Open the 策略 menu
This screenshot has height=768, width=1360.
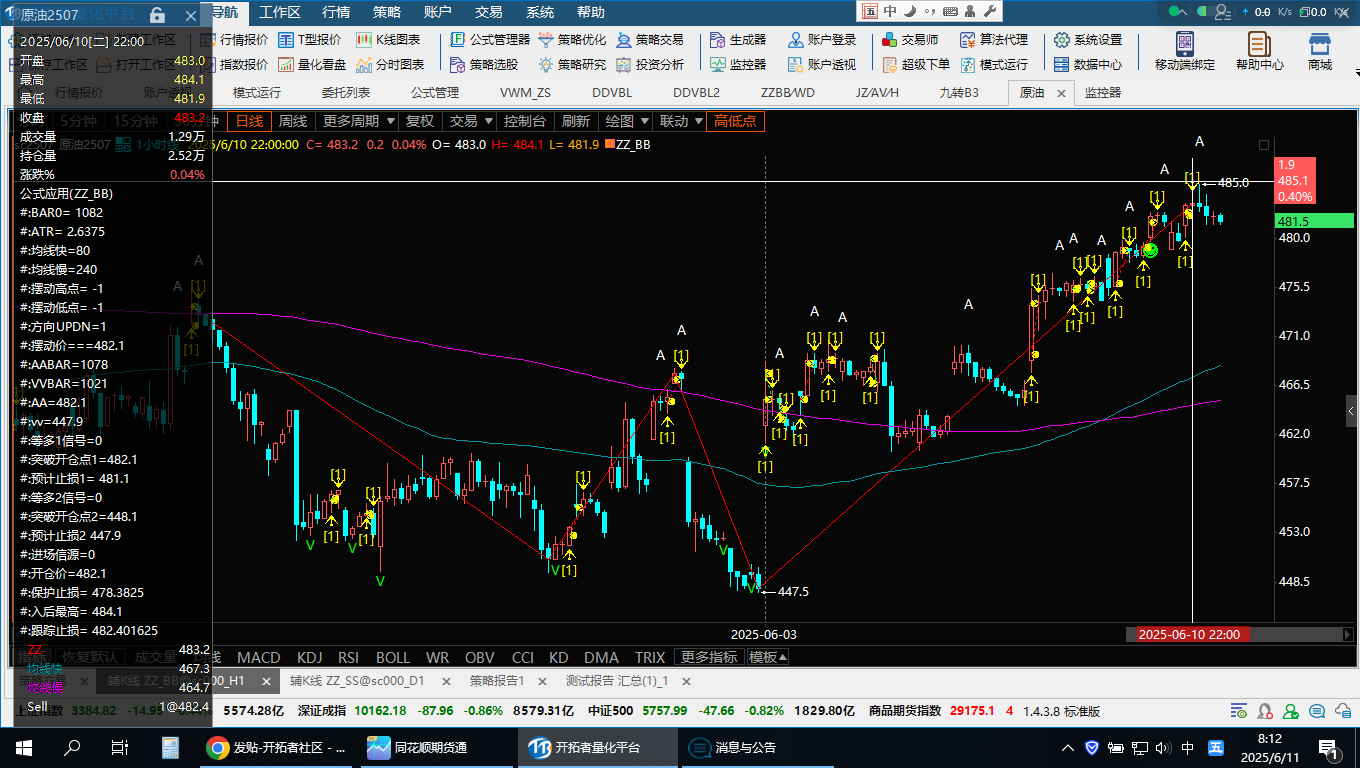coord(387,13)
